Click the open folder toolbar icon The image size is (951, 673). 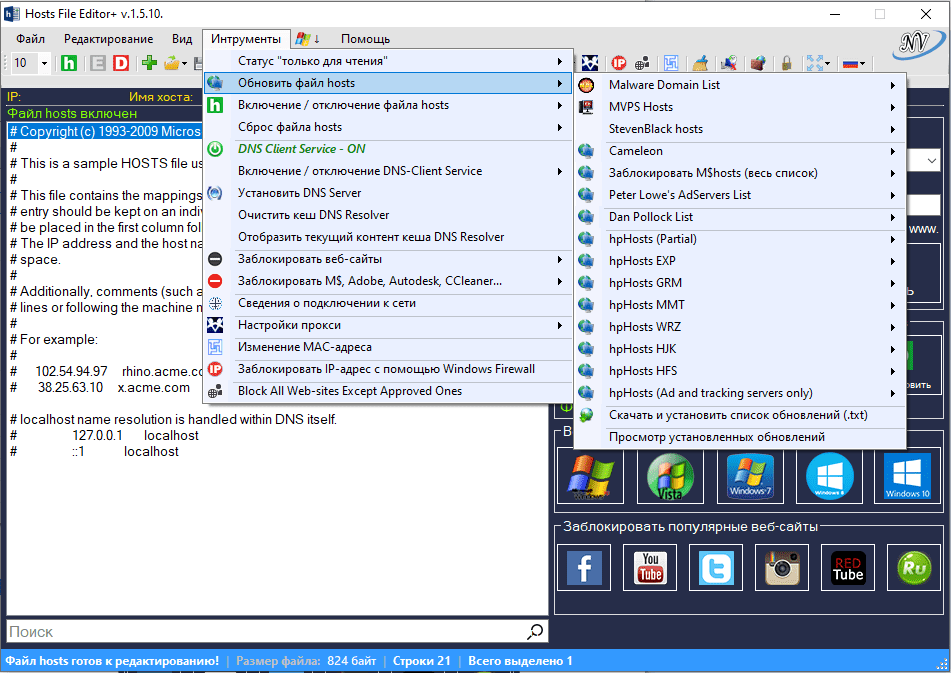pos(172,63)
